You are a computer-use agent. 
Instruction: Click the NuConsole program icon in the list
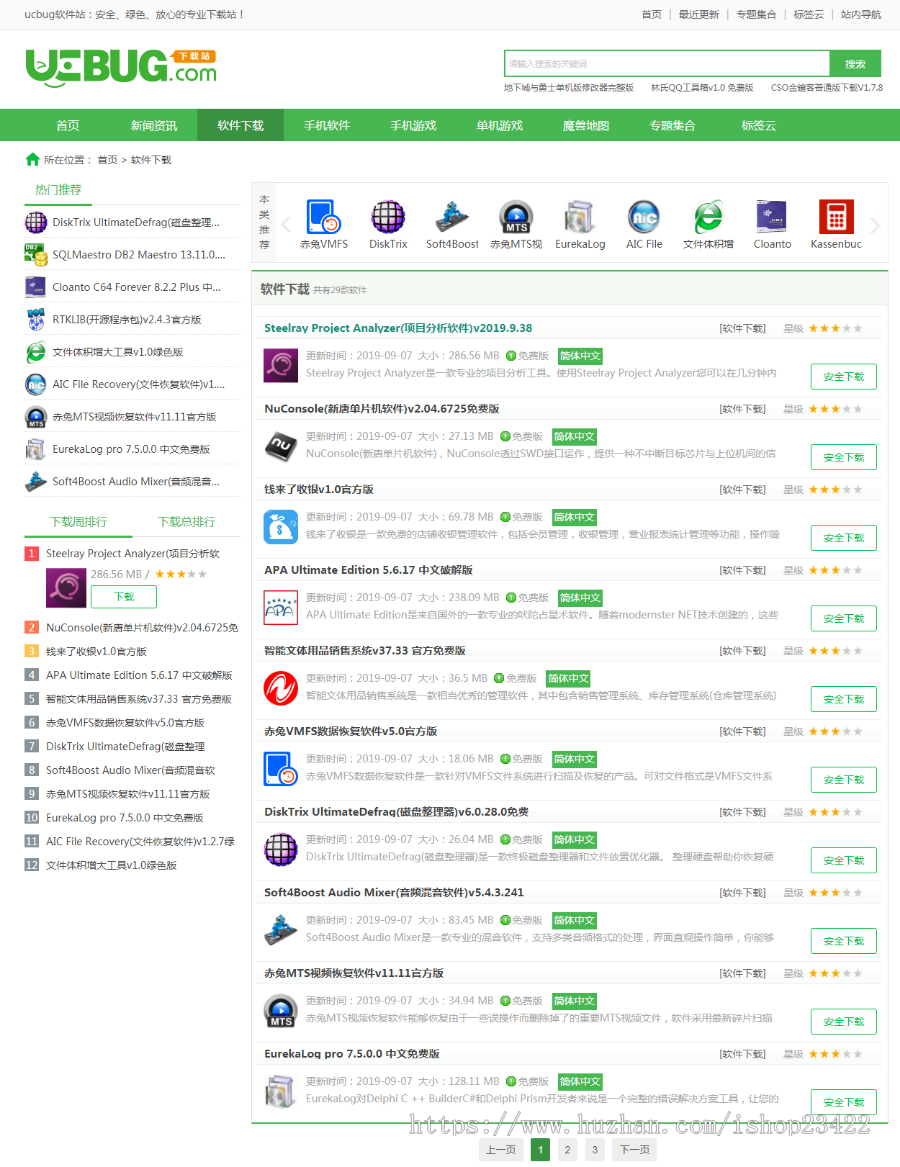[x=280, y=444]
